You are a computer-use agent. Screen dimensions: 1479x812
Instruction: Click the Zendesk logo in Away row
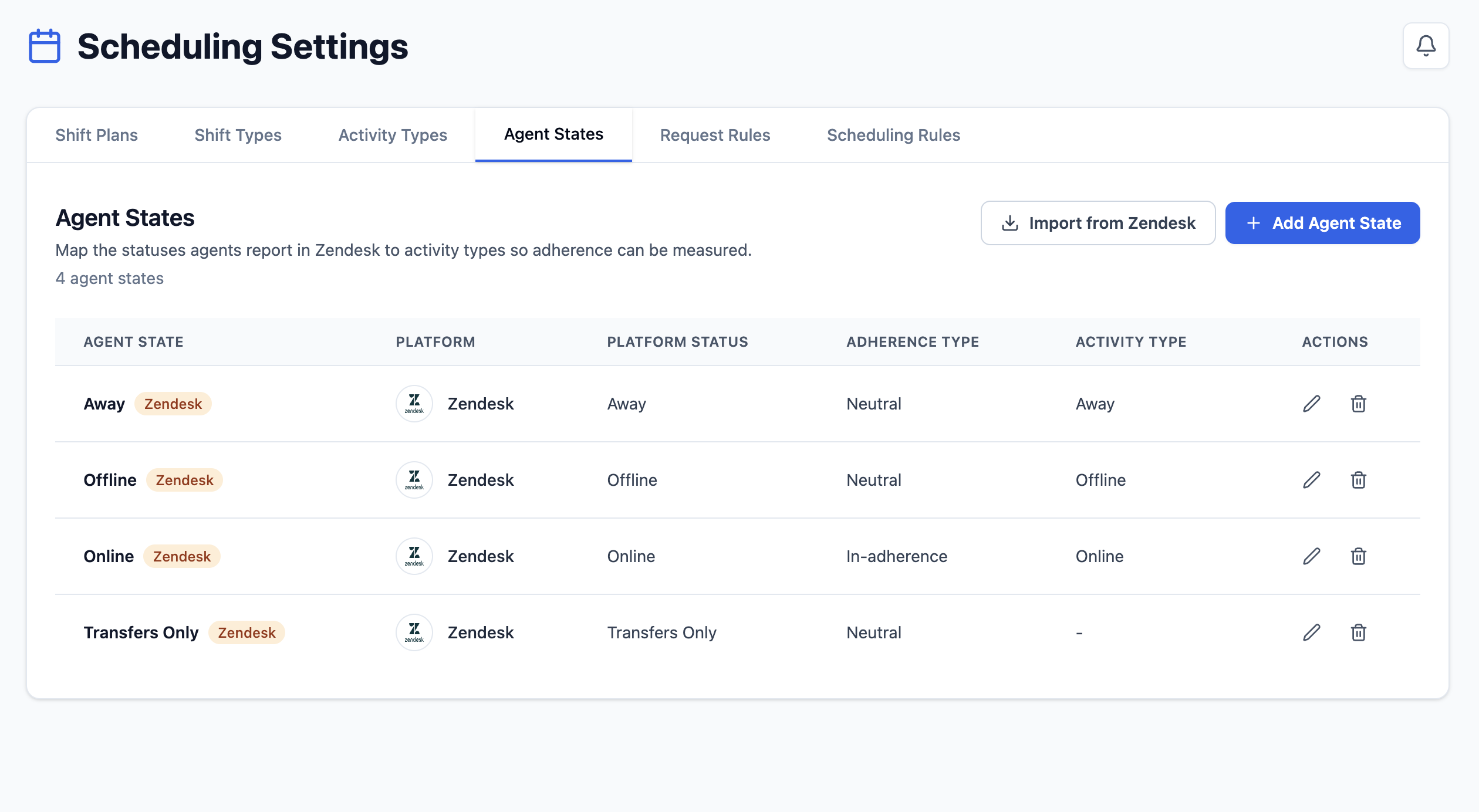pos(414,404)
